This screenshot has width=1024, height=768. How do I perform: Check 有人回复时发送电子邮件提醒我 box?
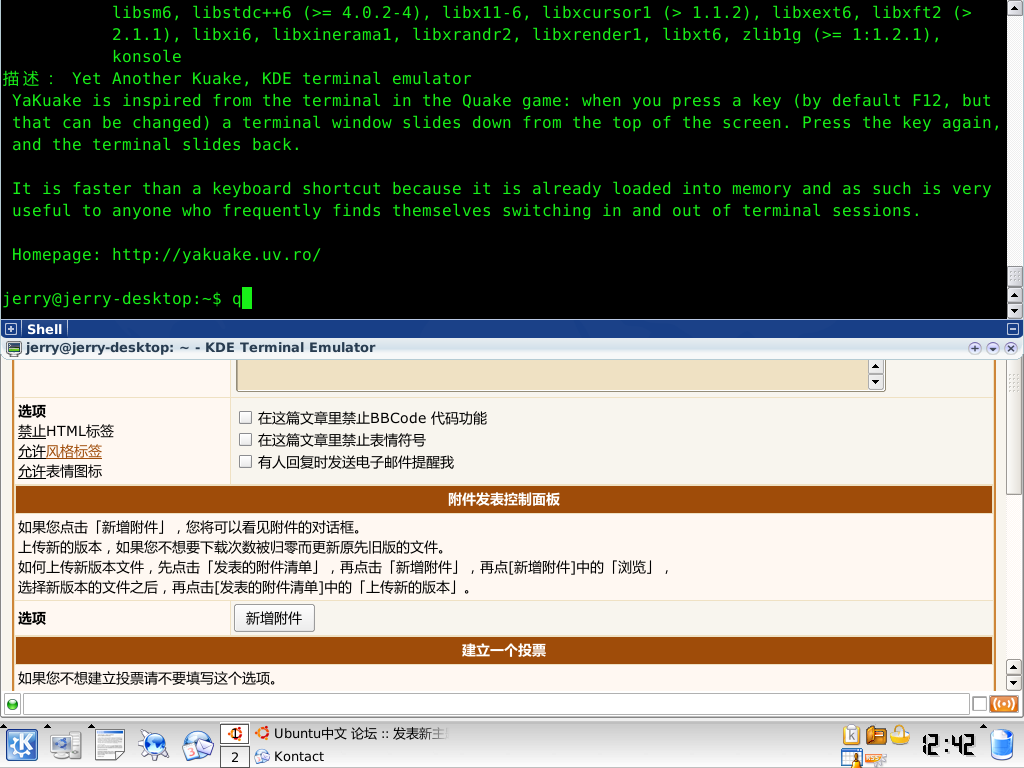pyautogui.click(x=246, y=462)
